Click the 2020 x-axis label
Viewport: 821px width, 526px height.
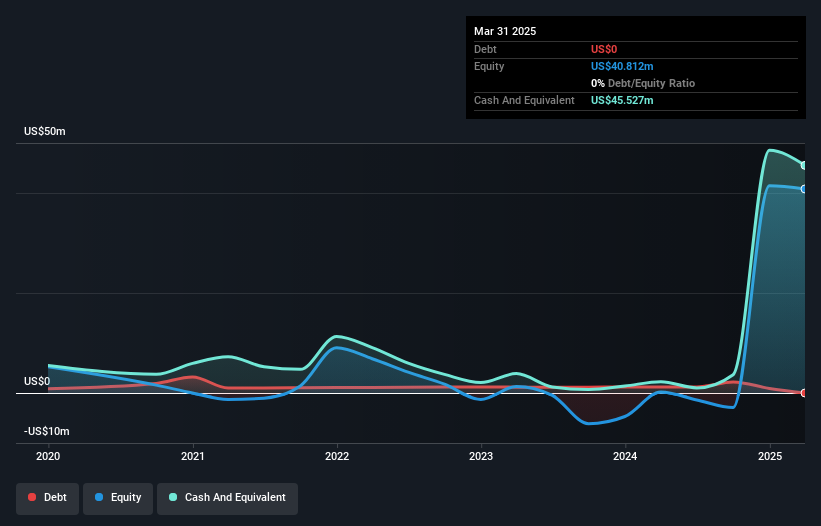(x=48, y=456)
